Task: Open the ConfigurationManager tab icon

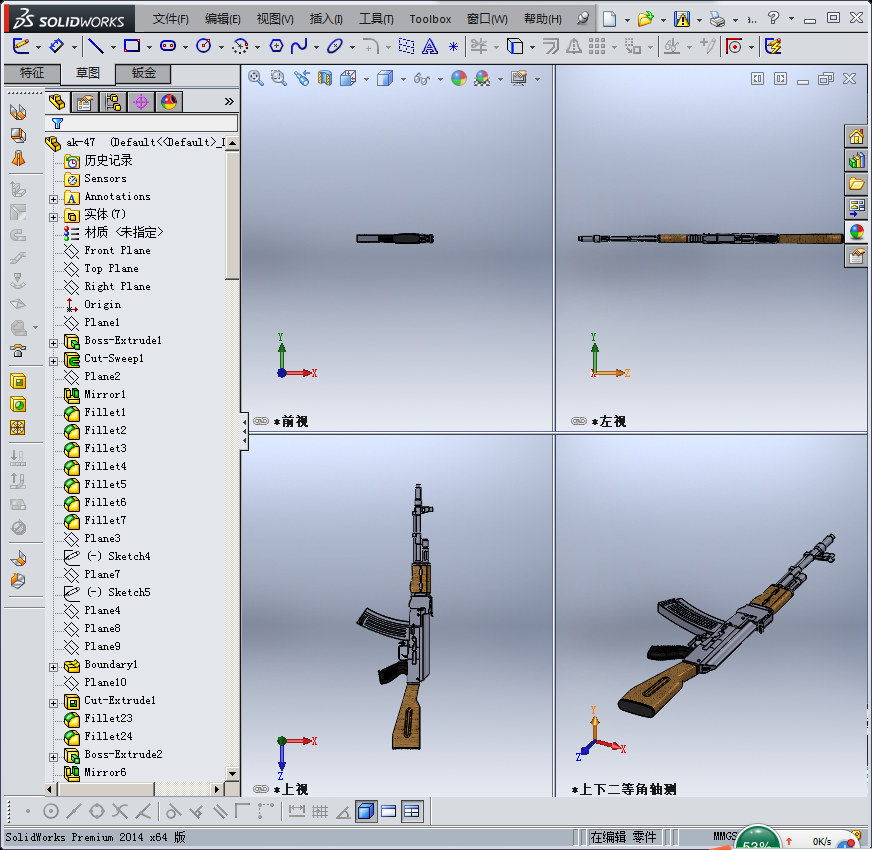Action: [113, 102]
